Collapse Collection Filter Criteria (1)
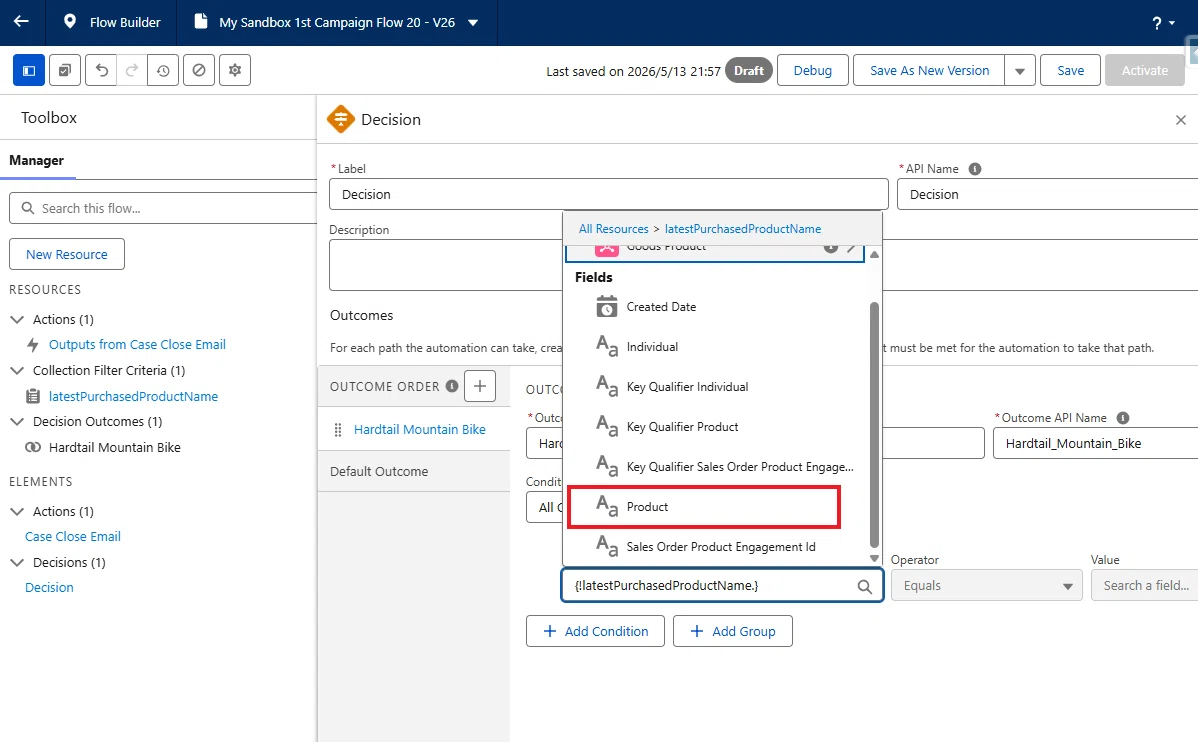This screenshot has width=1198, height=742. click(x=17, y=371)
